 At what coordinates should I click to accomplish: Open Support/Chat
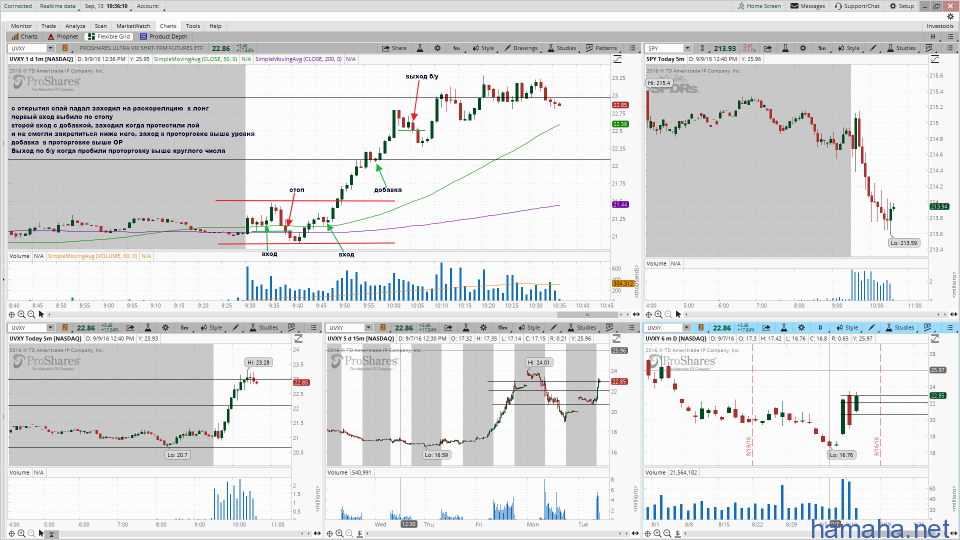(857, 6)
